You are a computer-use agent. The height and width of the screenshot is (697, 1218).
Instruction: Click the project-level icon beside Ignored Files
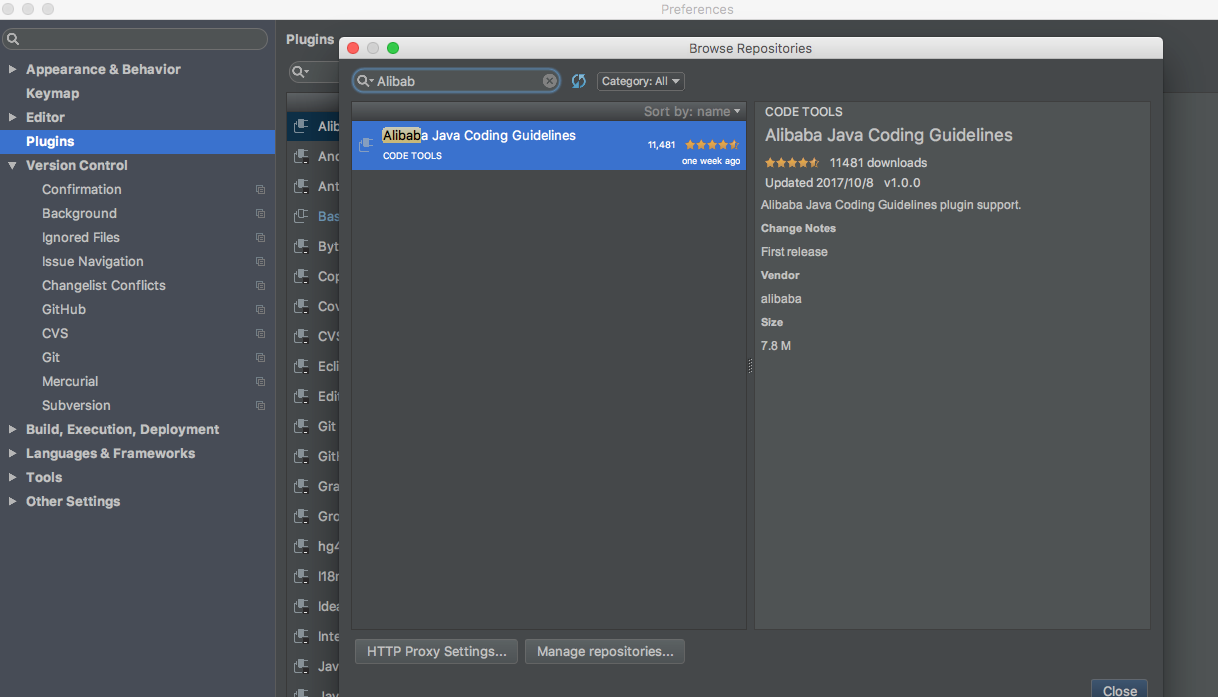point(260,237)
